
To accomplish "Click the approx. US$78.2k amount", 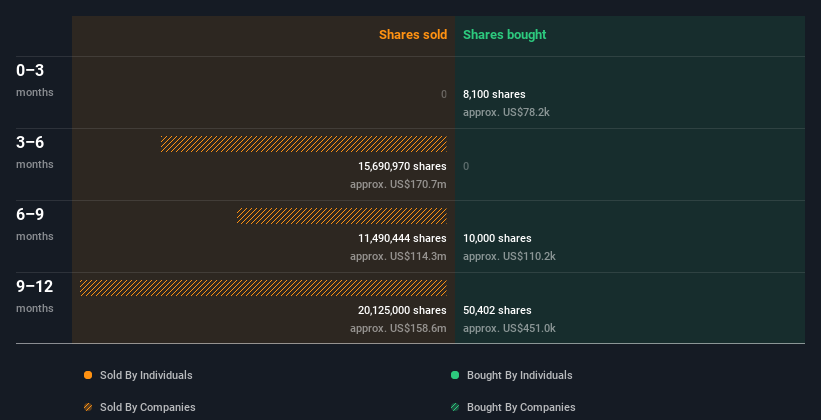I will click(506, 112).
